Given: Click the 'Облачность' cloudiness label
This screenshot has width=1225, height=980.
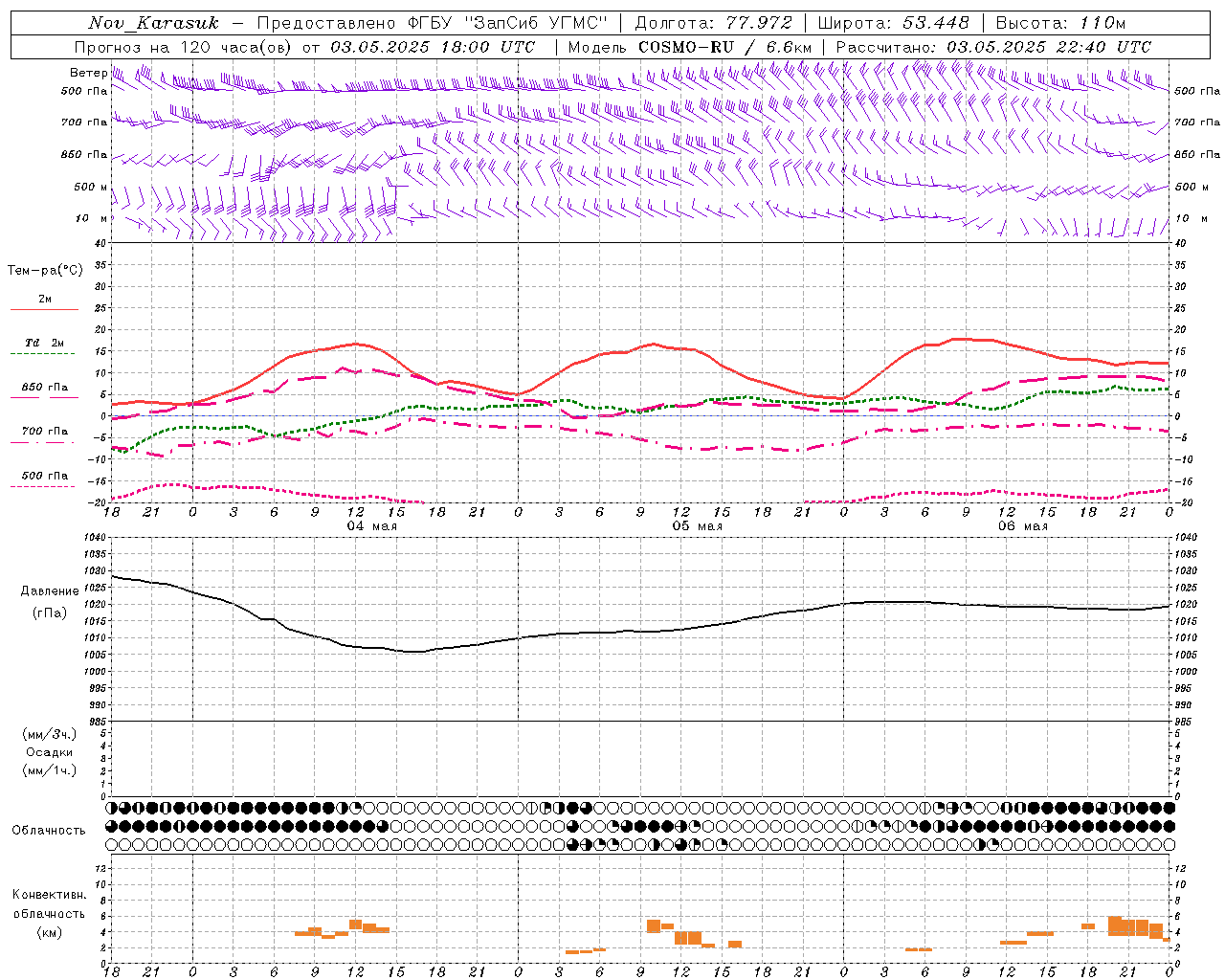Looking at the screenshot, I should 49,830.
